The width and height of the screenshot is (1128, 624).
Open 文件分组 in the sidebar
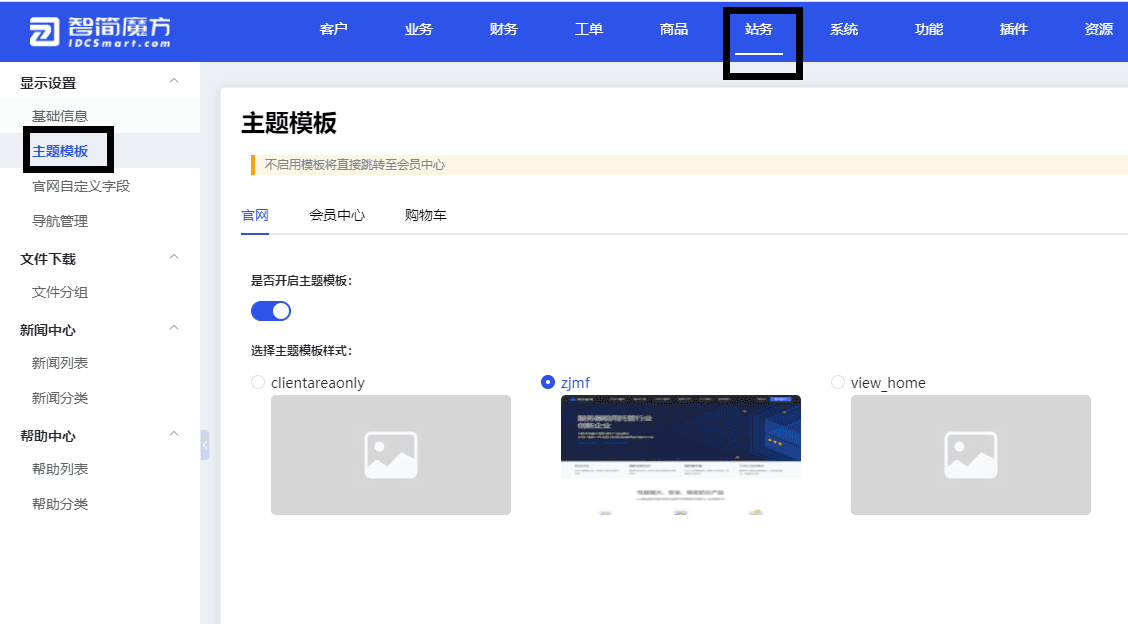pyautogui.click(x=60, y=292)
